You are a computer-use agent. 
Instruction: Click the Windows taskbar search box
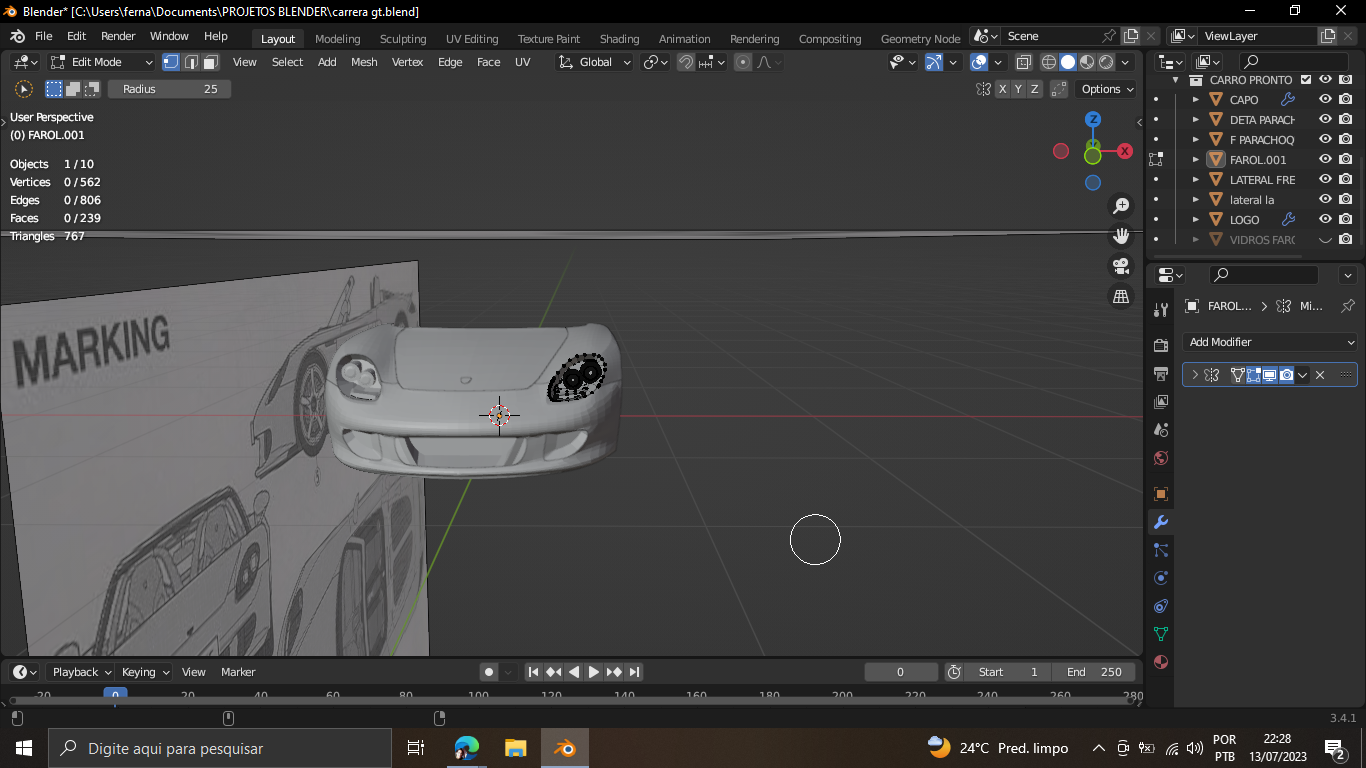click(222, 748)
